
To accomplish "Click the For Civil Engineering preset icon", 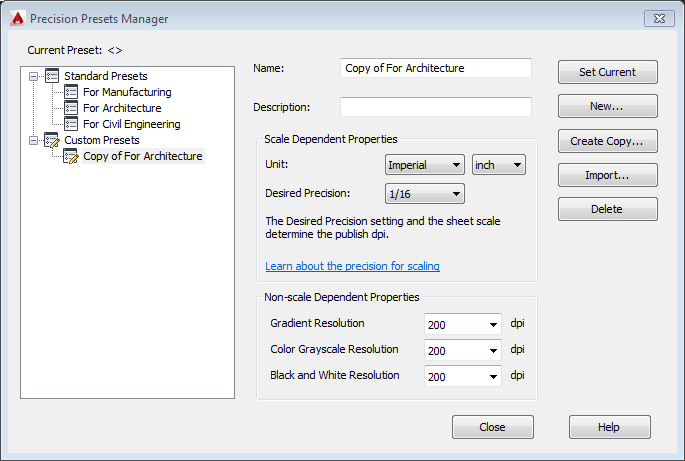I will pyautogui.click(x=71, y=124).
